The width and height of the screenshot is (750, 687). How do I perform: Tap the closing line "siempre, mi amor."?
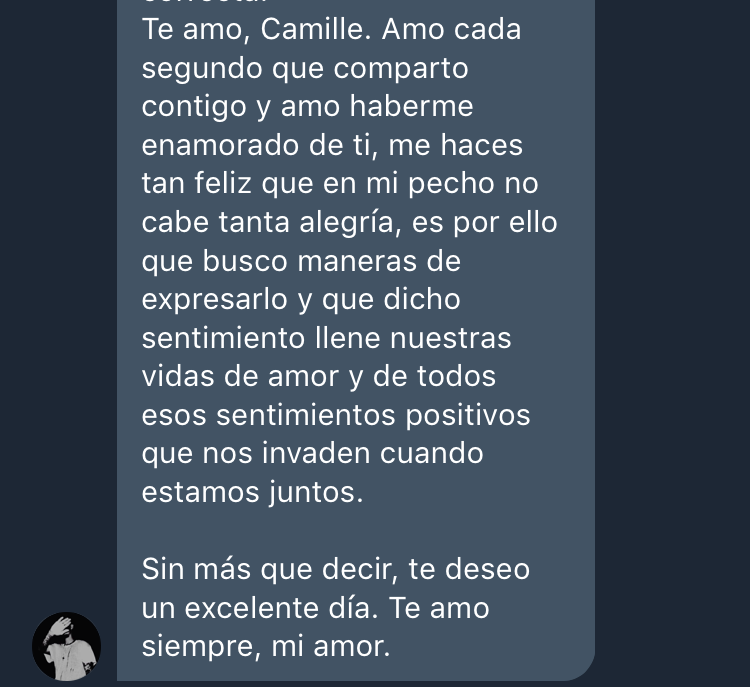(x=266, y=647)
